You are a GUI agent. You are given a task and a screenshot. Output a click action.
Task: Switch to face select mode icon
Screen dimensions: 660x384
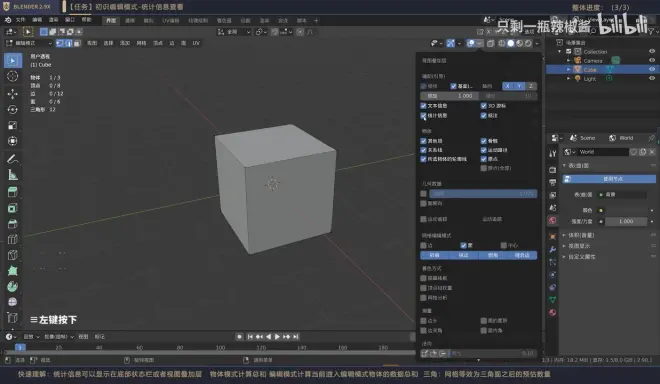(x=77, y=43)
